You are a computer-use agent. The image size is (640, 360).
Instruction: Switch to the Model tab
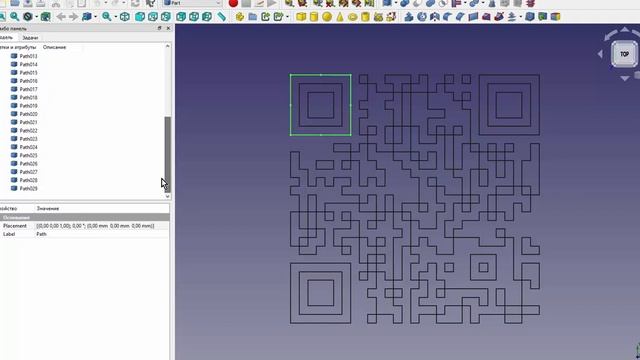[7, 38]
